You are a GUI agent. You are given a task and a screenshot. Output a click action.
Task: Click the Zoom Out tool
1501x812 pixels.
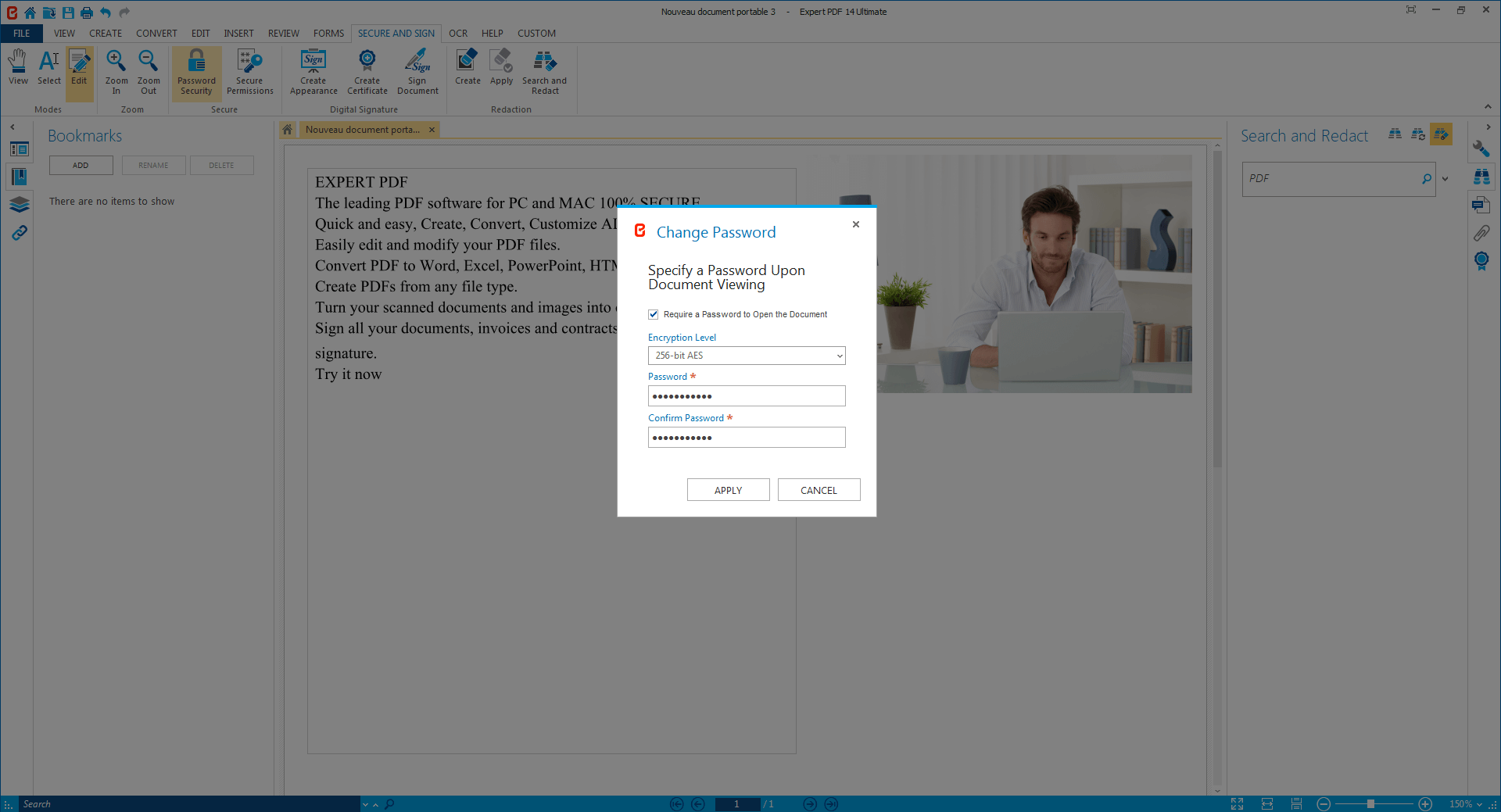click(x=149, y=73)
